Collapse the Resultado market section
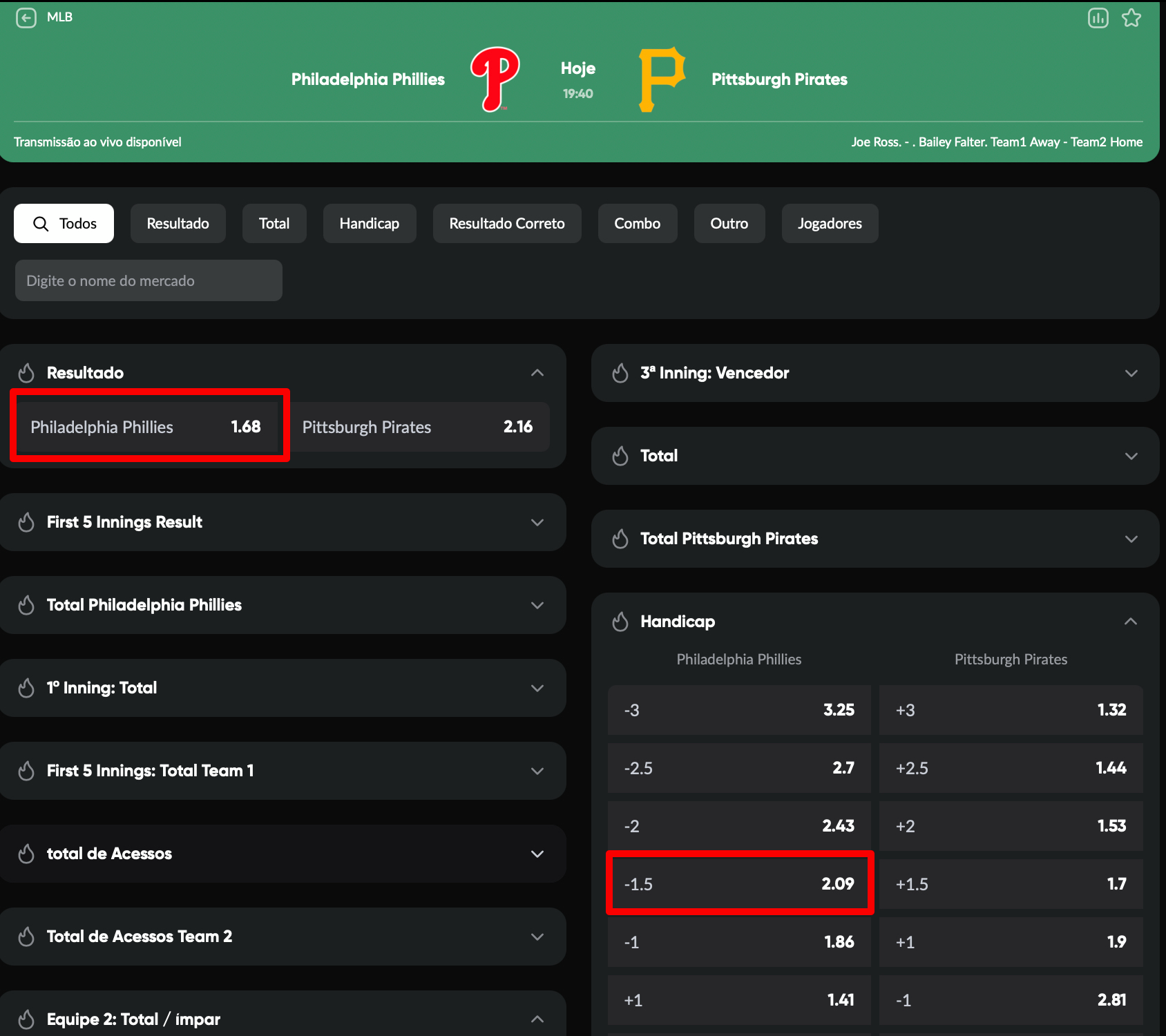The width and height of the screenshot is (1166, 1036). point(537,373)
